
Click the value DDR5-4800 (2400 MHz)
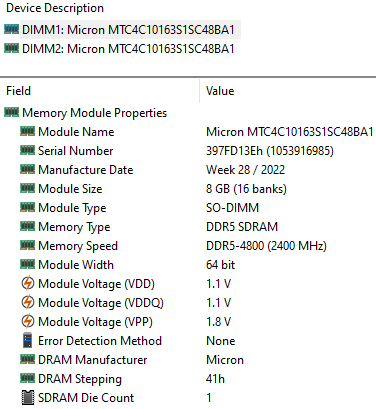[266, 246]
